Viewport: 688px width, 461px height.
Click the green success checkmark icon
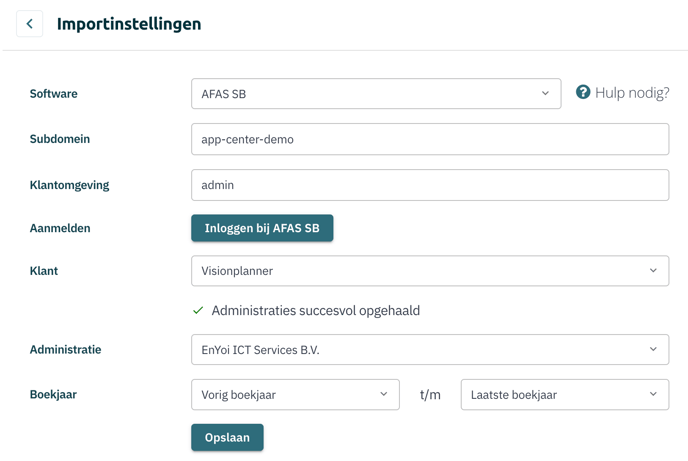(198, 311)
